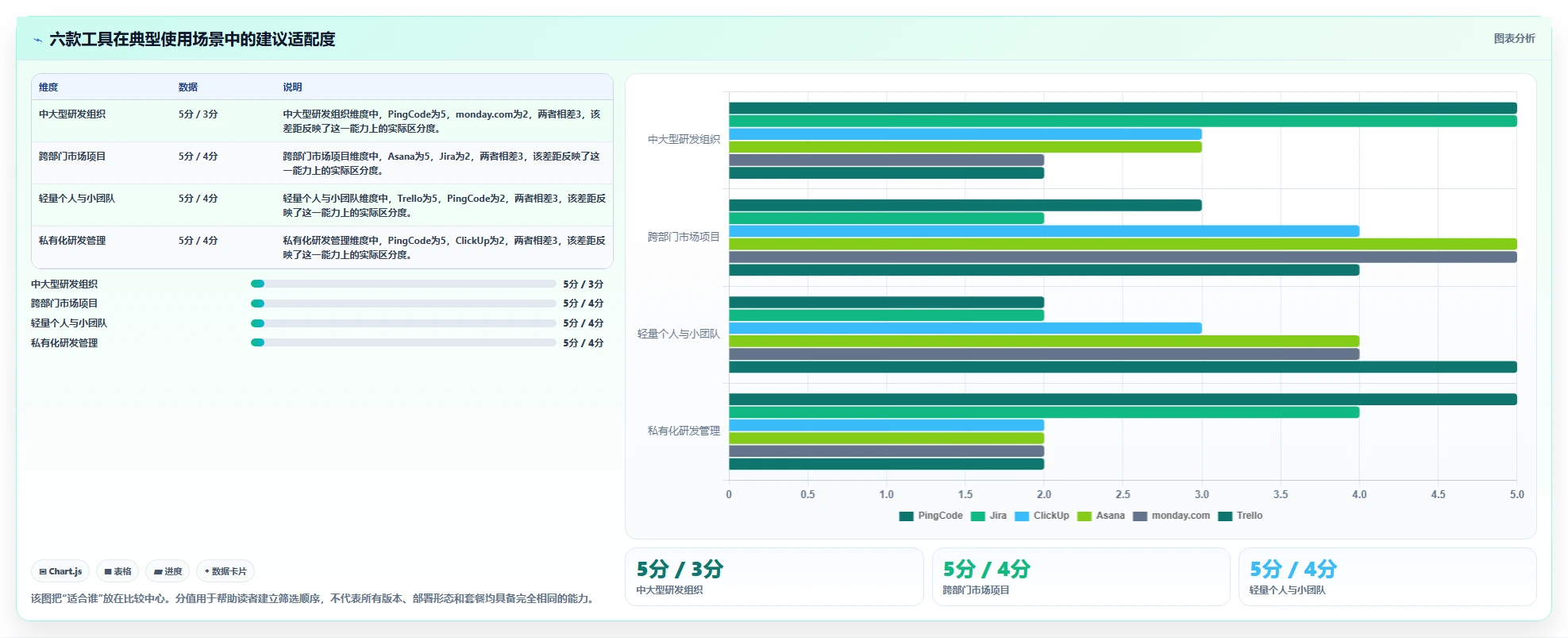Select the 进度 tag chip

(x=168, y=571)
